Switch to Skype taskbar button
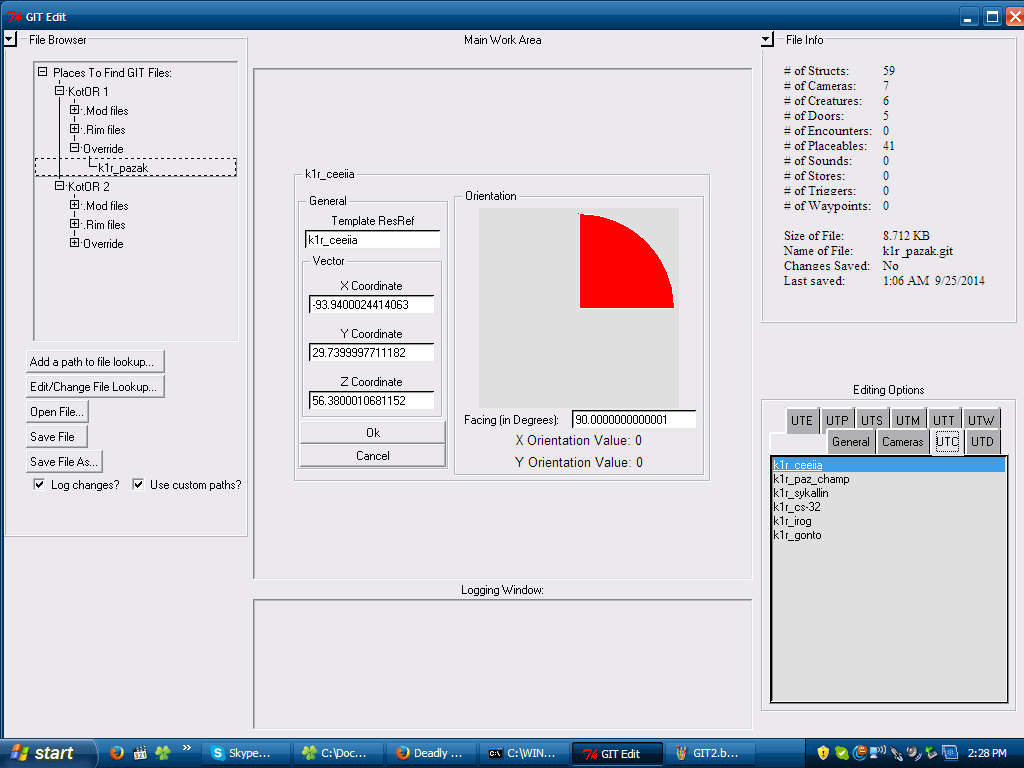Image resolution: width=1024 pixels, height=768 pixels. (x=245, y=753)
